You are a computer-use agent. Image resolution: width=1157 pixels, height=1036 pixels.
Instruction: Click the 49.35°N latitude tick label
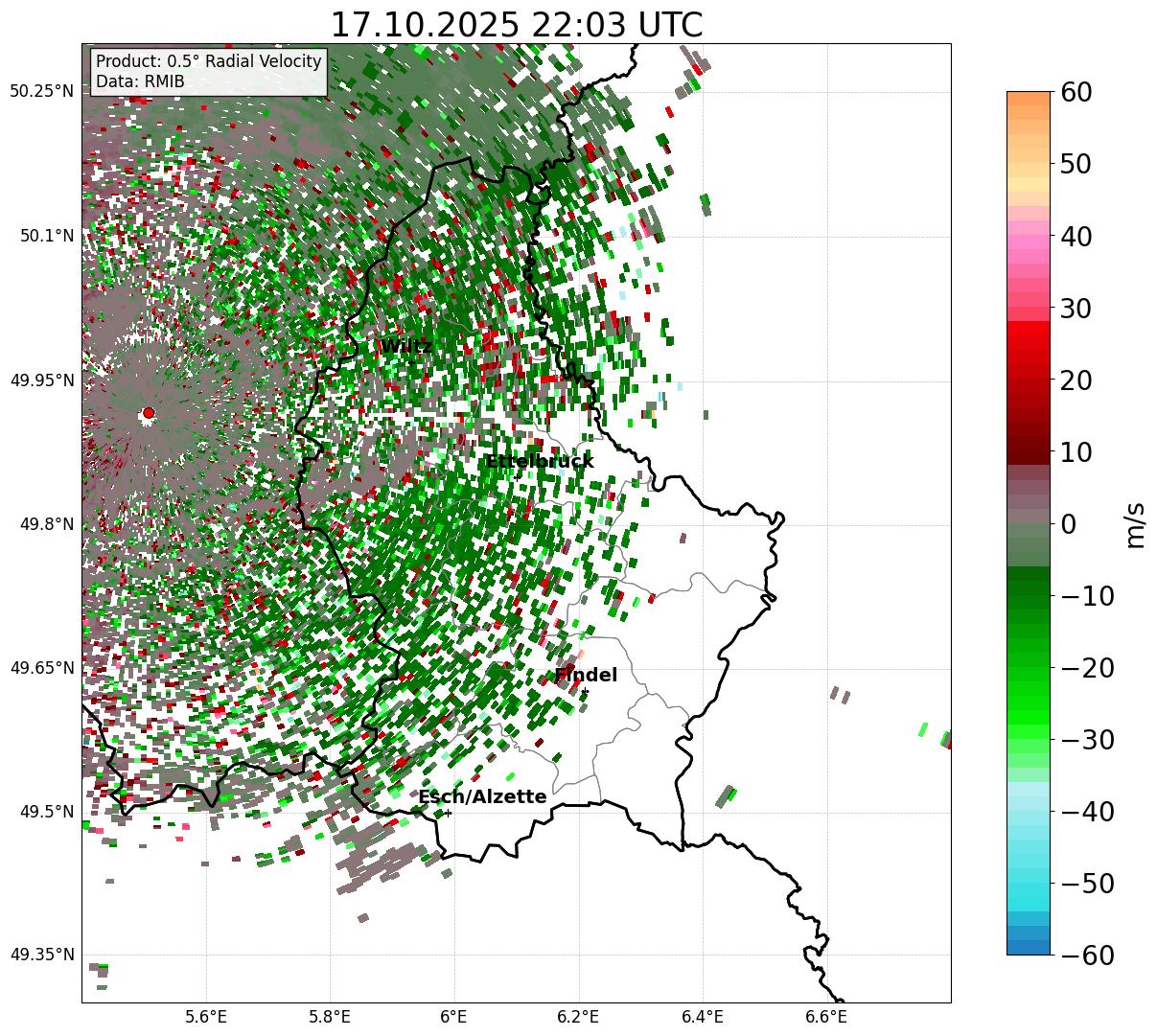click(x=42, y=955)
